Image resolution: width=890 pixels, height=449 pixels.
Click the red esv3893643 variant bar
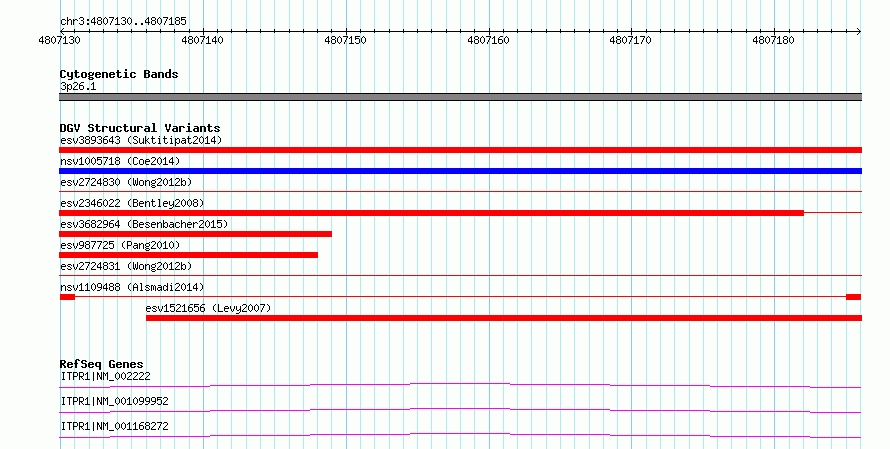tap(460, 150)
